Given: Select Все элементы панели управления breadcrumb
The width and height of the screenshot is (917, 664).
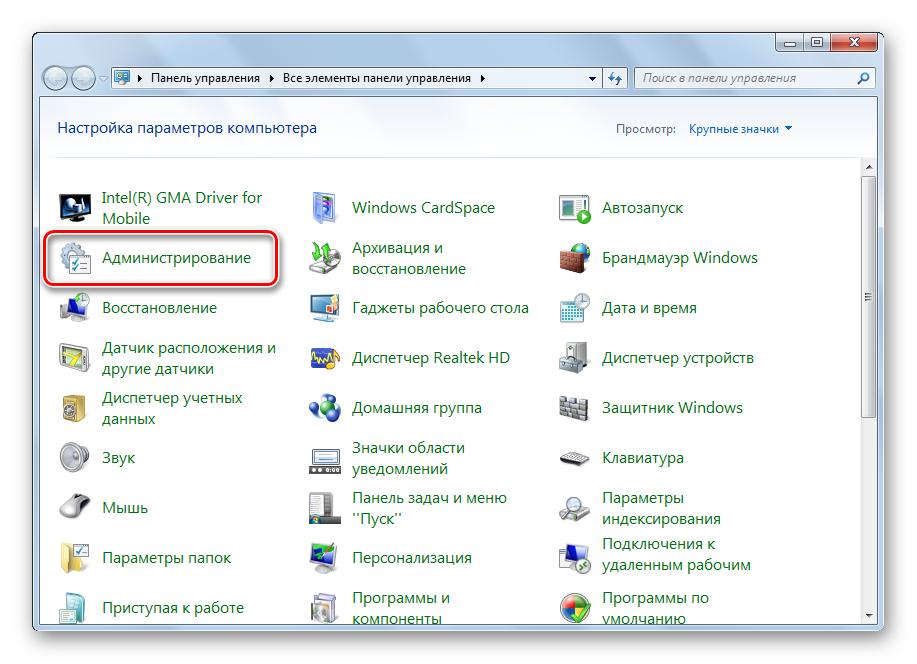Looking at the screenshot, I should (x=377, y=78).
